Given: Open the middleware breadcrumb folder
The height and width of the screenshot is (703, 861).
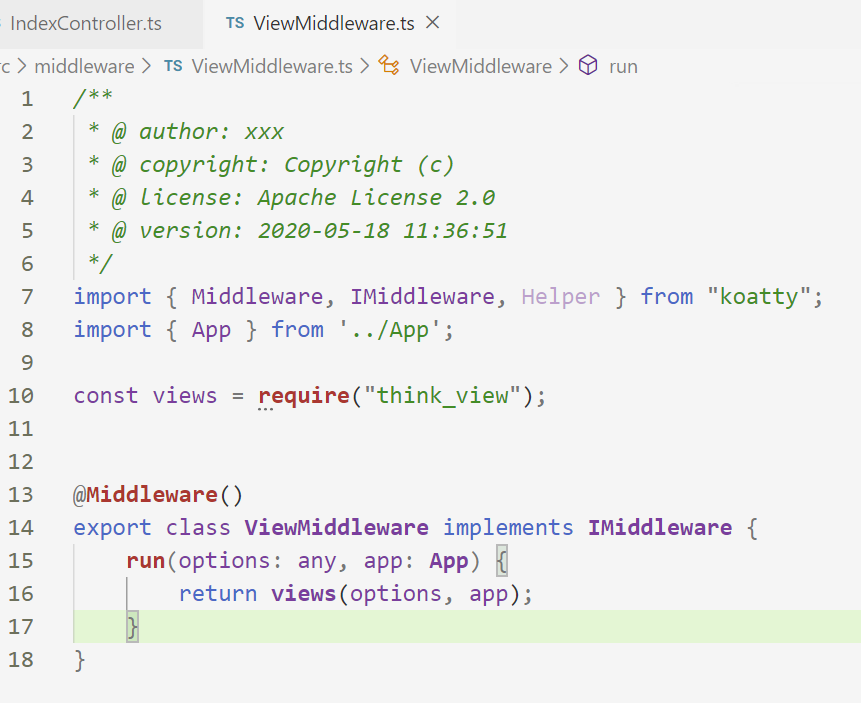Looking at the screenshot, I should [x=84, y=66].
